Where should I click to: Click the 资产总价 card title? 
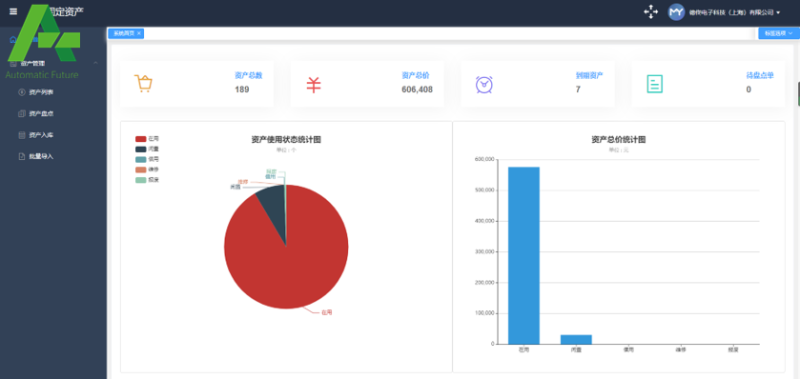click(x=416, y=75)
